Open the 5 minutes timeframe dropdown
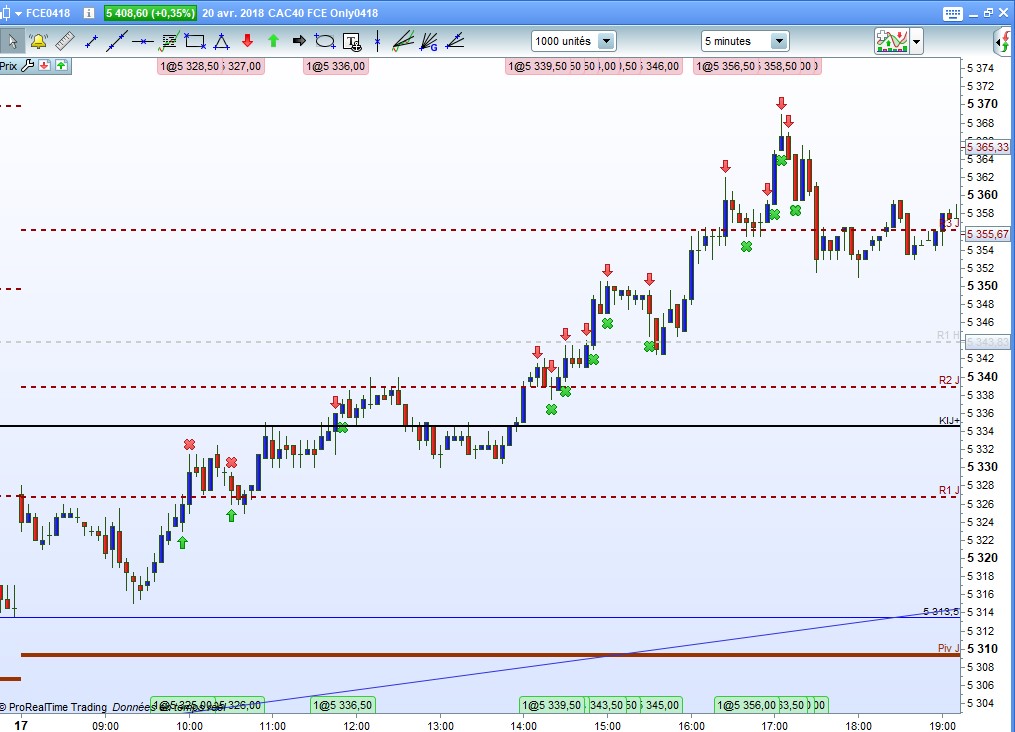Image resolution: width=1015 pixels, height=732 pixels. pyautogui.click(x=744, y=41)
